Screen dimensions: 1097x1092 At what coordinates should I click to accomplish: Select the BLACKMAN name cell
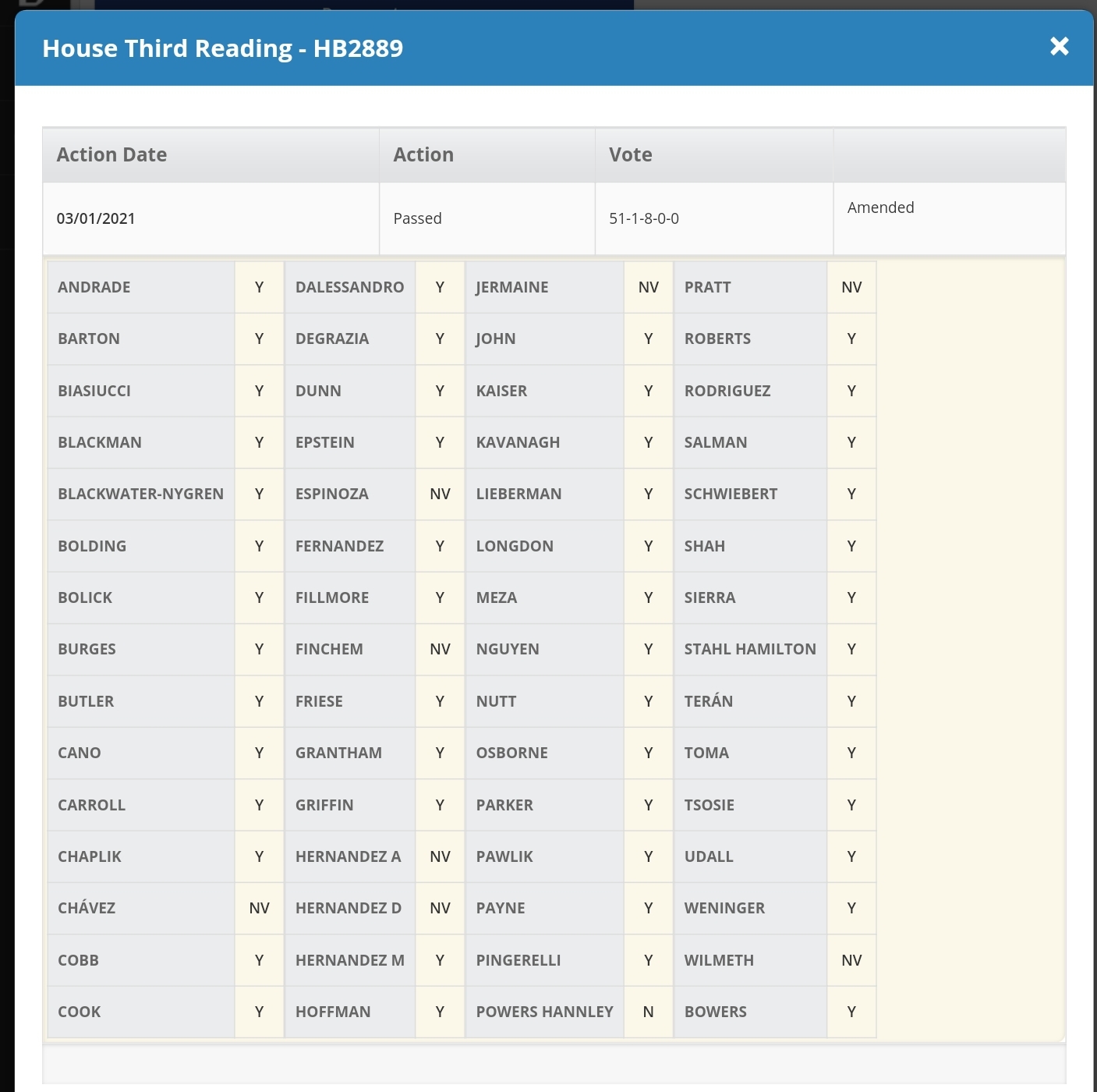(x=141, y=442)
